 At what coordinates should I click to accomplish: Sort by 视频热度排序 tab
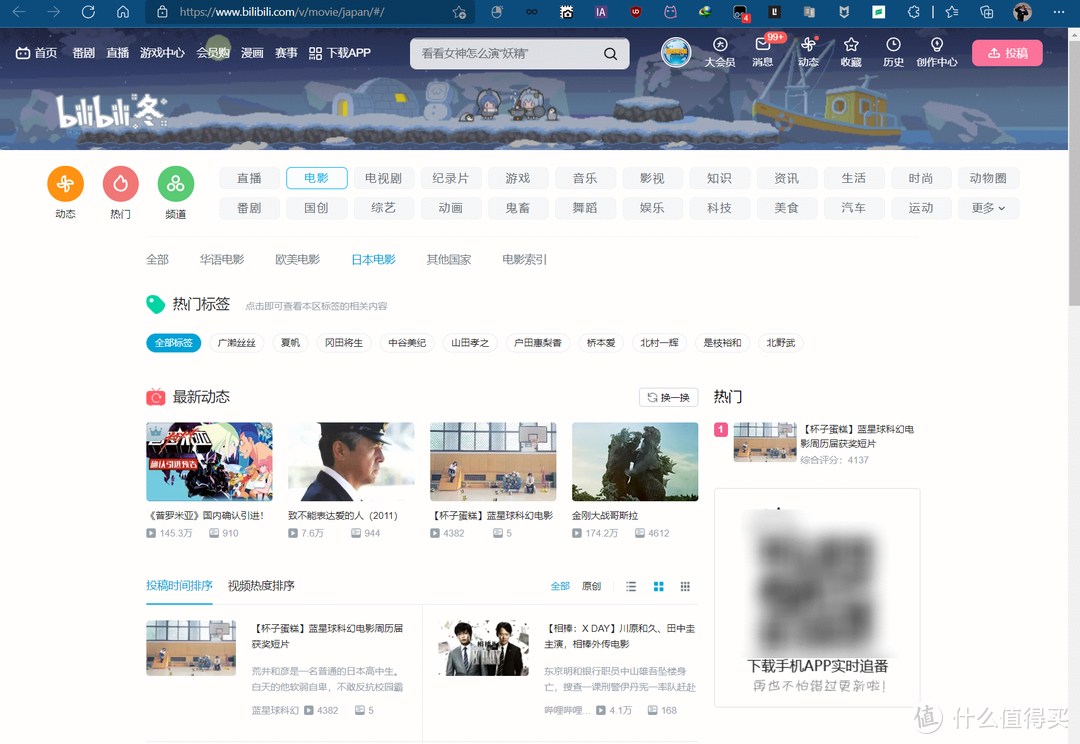(x=261, y=586)
